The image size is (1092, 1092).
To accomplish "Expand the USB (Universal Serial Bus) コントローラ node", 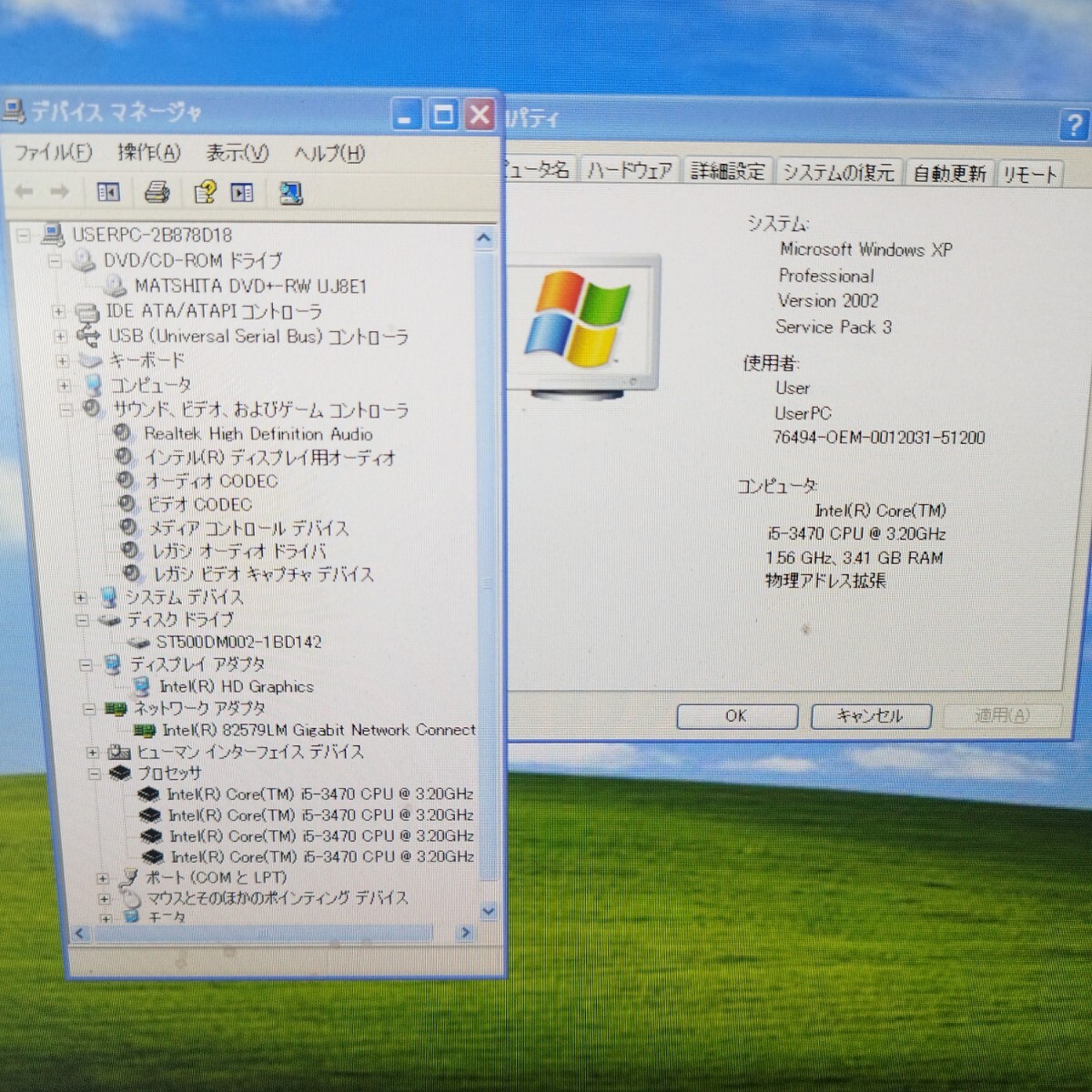I will point(61,336).
